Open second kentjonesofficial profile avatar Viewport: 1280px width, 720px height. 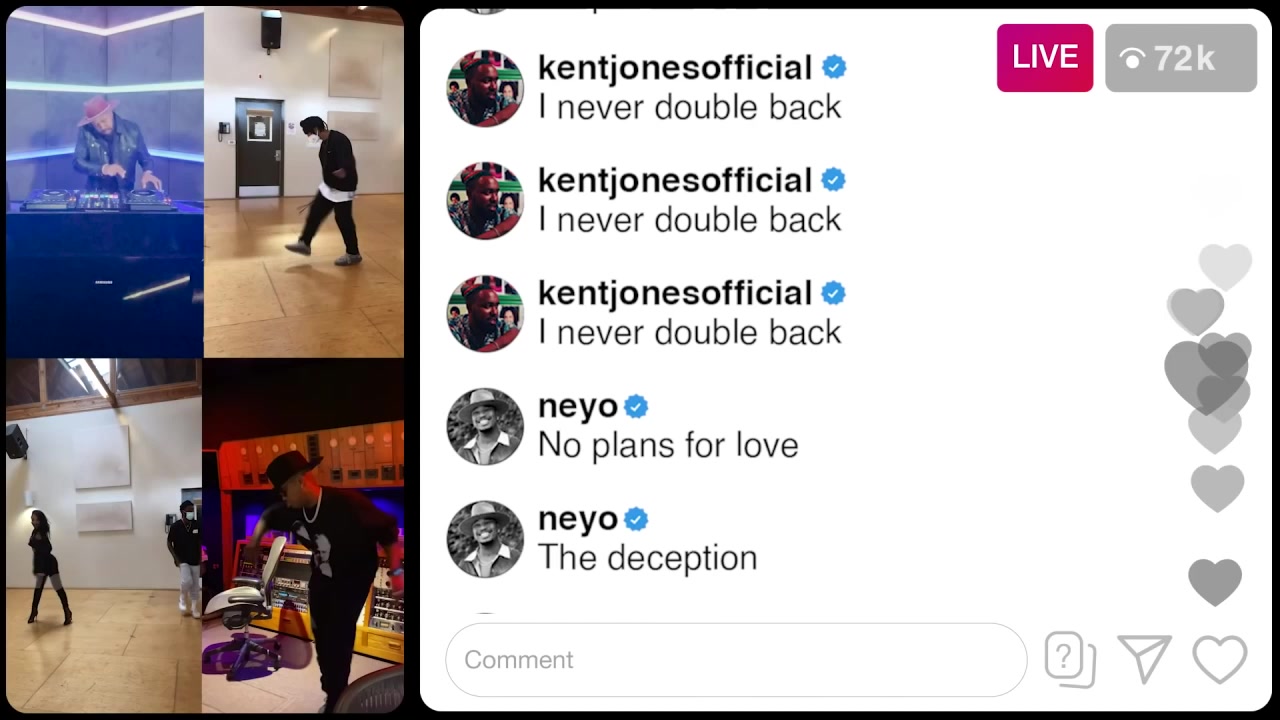click(485, 201)
